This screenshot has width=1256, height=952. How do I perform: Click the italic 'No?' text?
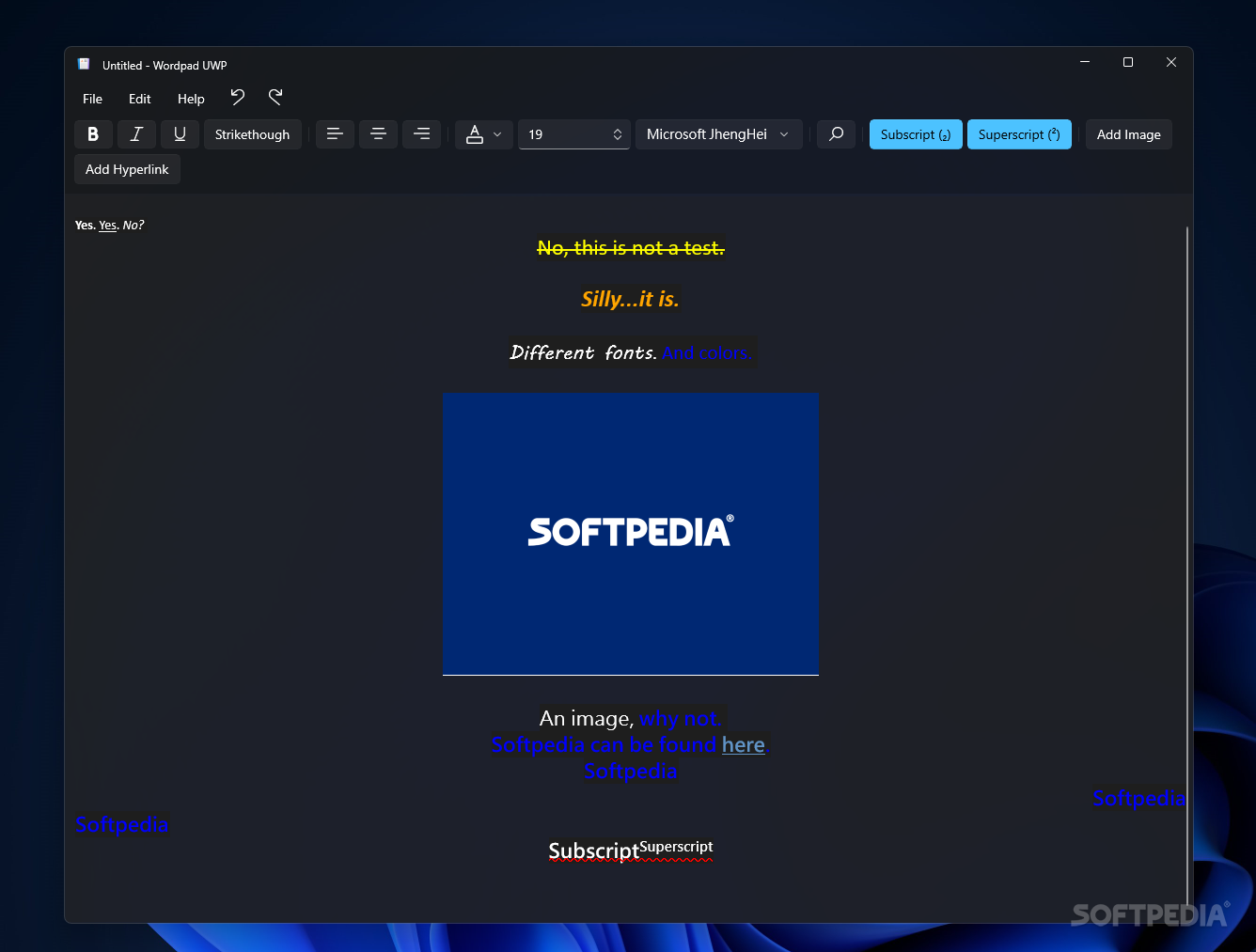click(x=133, y=226)
